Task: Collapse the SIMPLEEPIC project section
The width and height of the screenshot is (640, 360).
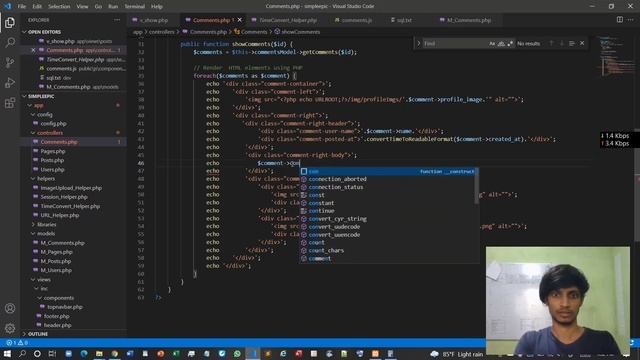Action: [73, 96]
